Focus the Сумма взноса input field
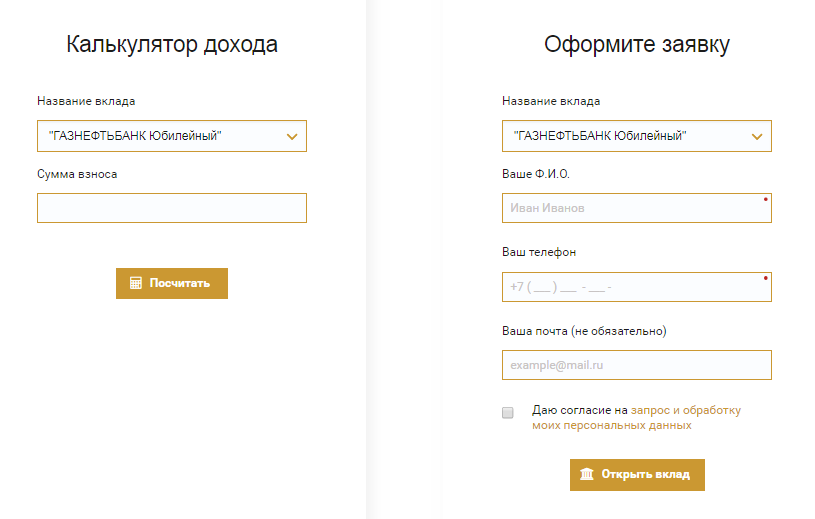815x519 pixels. point(172,208)
